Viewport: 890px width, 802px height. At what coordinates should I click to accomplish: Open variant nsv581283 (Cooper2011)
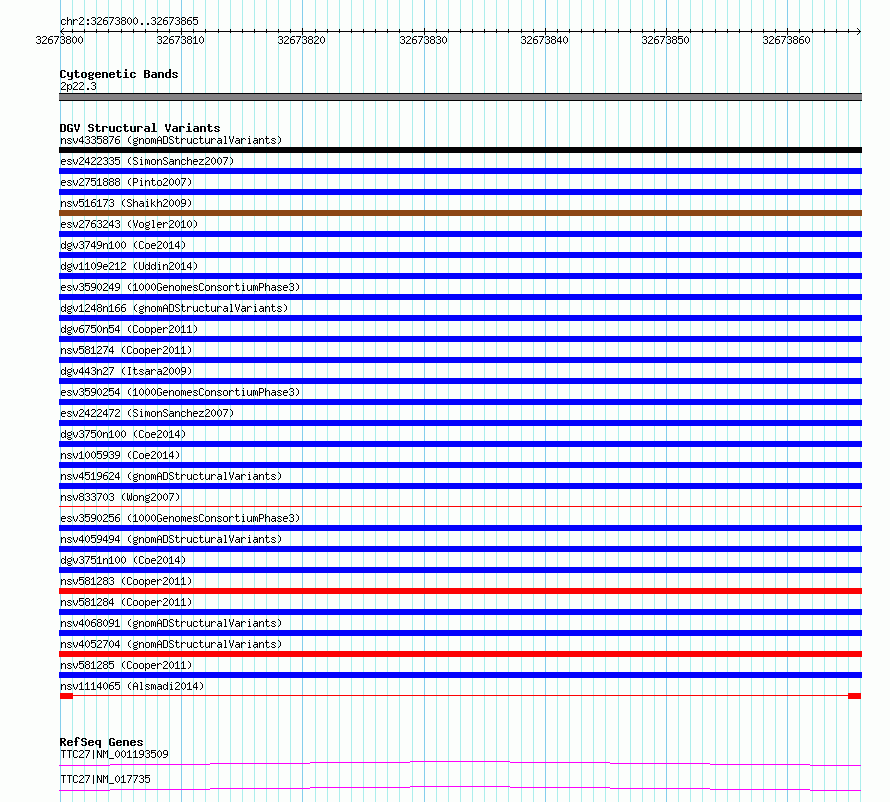pyautogui.click(x=126, y=581)
